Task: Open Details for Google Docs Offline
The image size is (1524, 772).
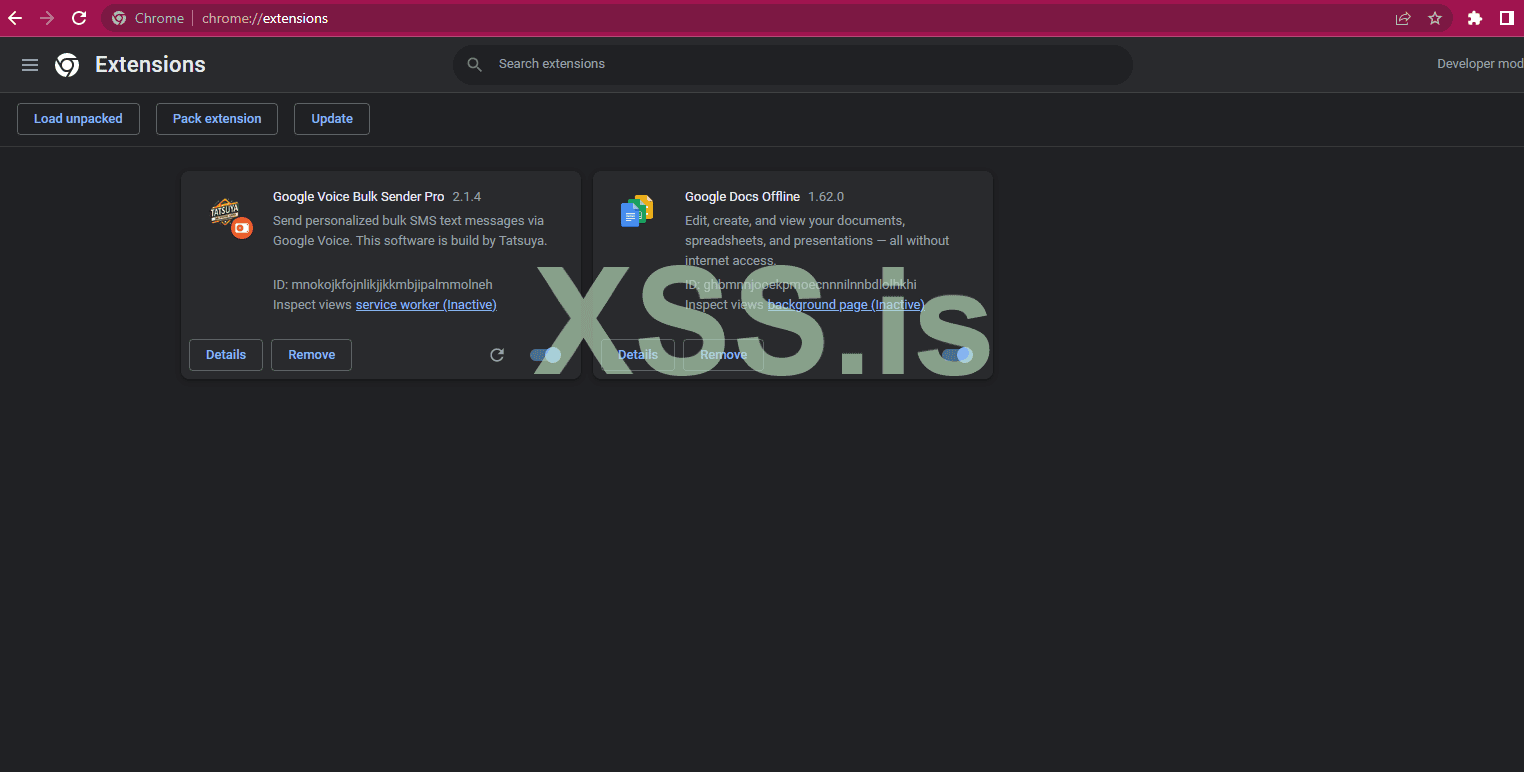Action: (638, 355)
